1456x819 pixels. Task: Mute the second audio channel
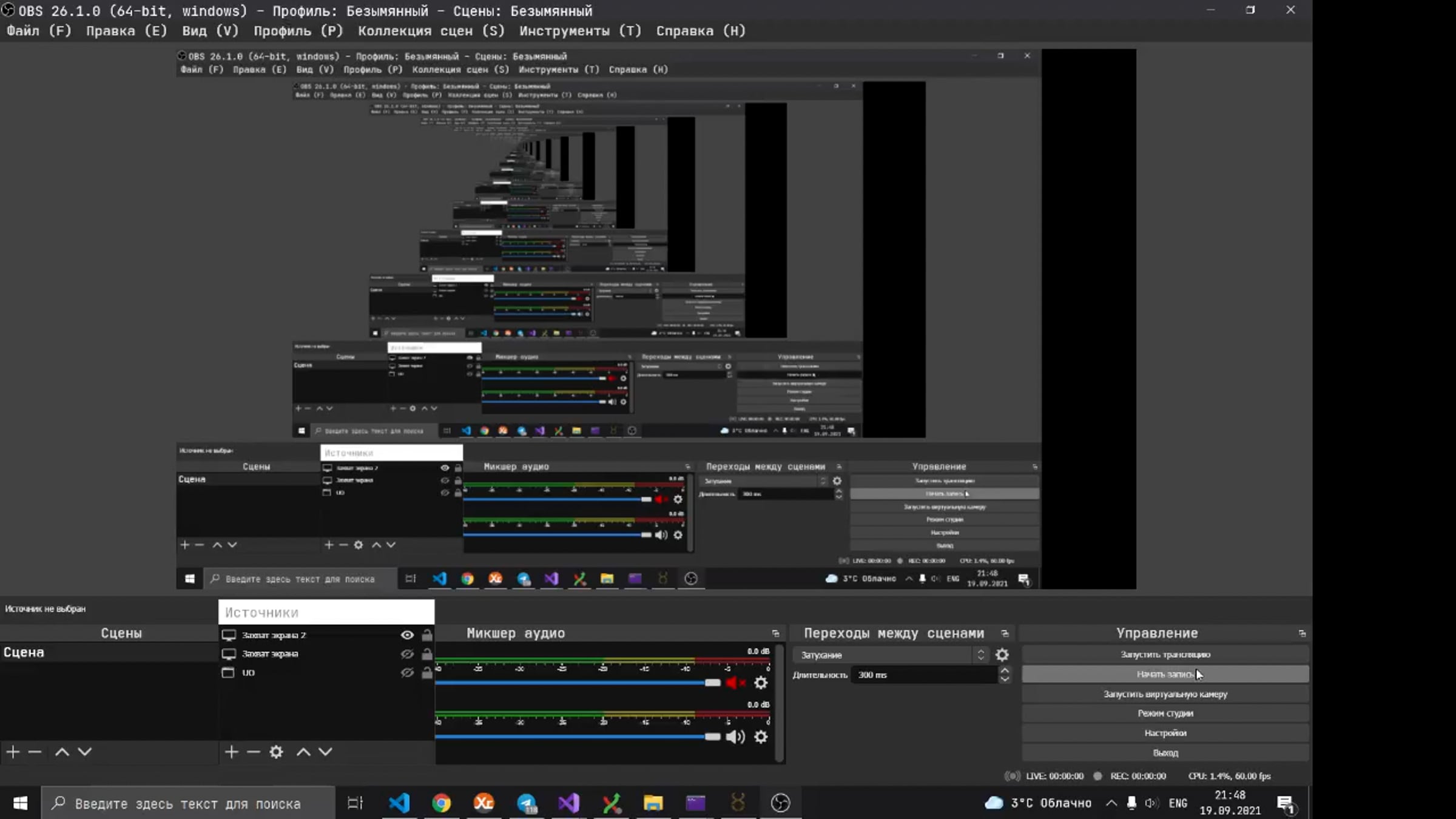point(735,737)
